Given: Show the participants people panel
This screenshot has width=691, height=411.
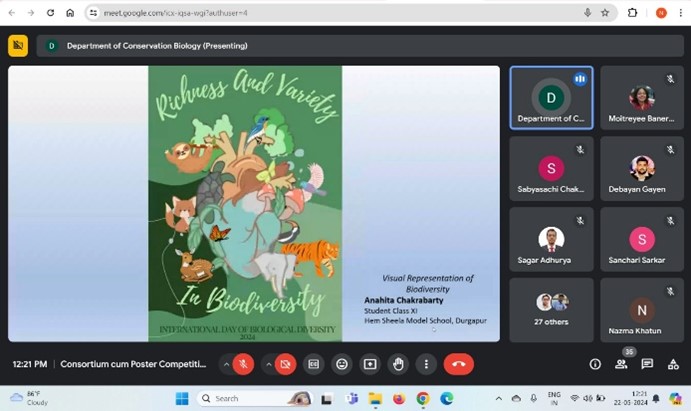Looking at the screenshot, I should tap(621, 364).
